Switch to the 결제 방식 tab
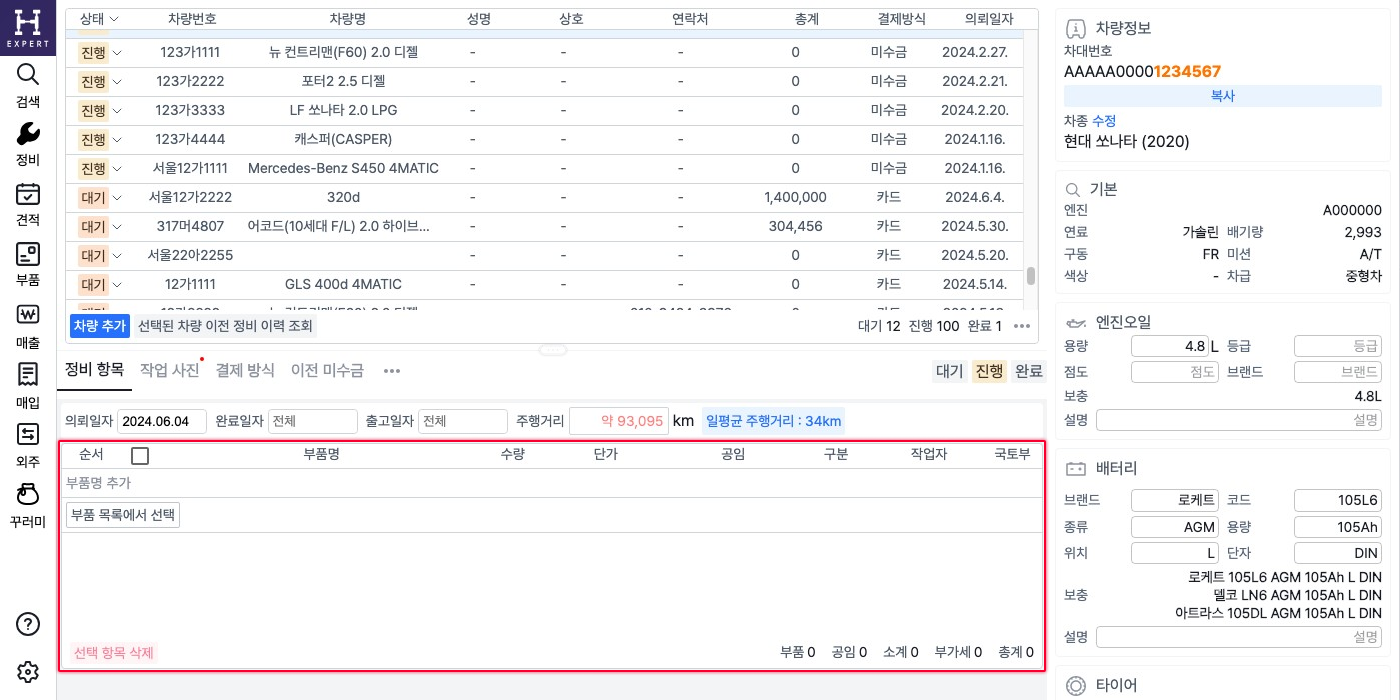The height and width of the screenshot is (700, 1400). (245, 370)
